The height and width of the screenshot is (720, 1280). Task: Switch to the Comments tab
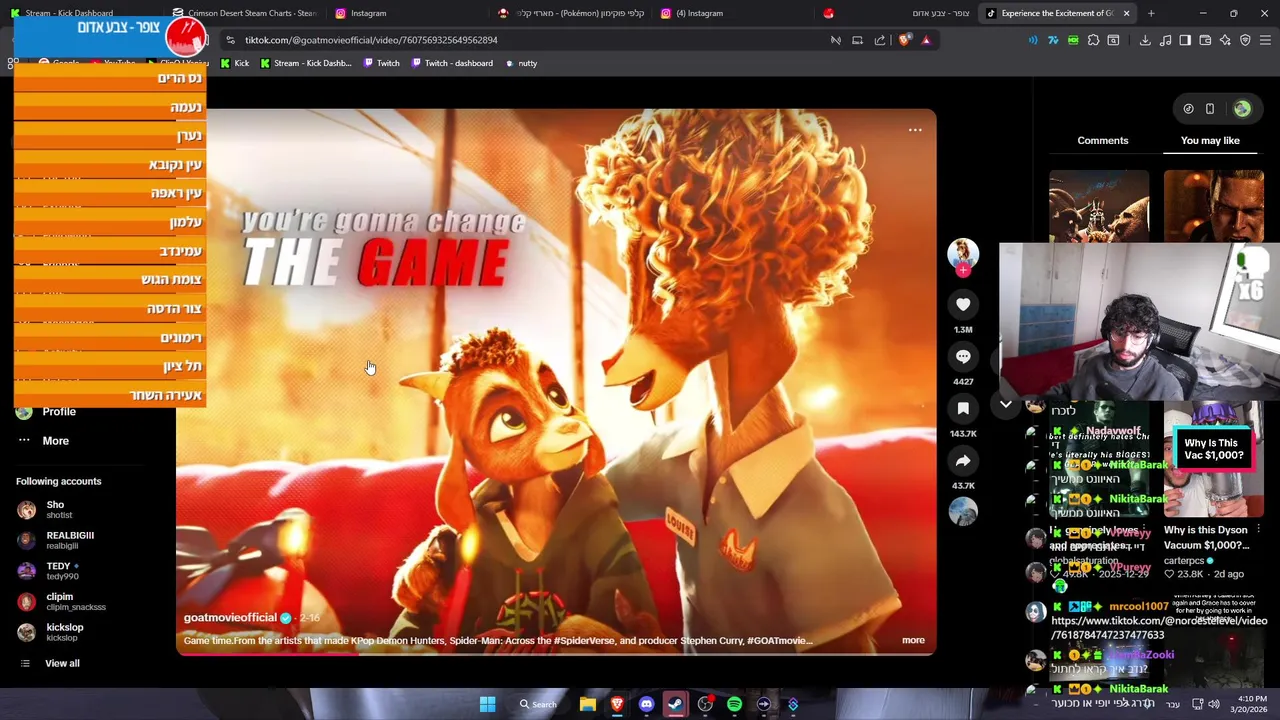[x=1103, y=141]
